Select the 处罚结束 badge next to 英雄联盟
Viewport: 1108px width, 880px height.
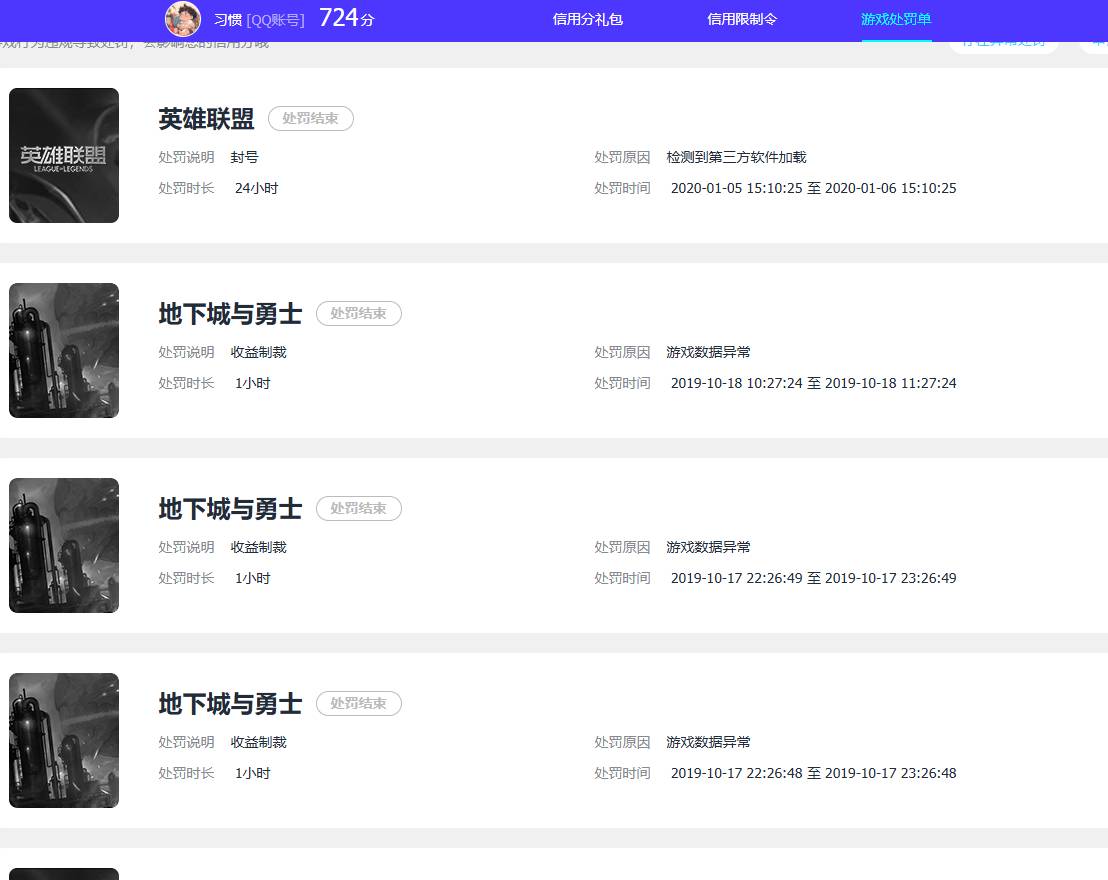coord(310,118)
